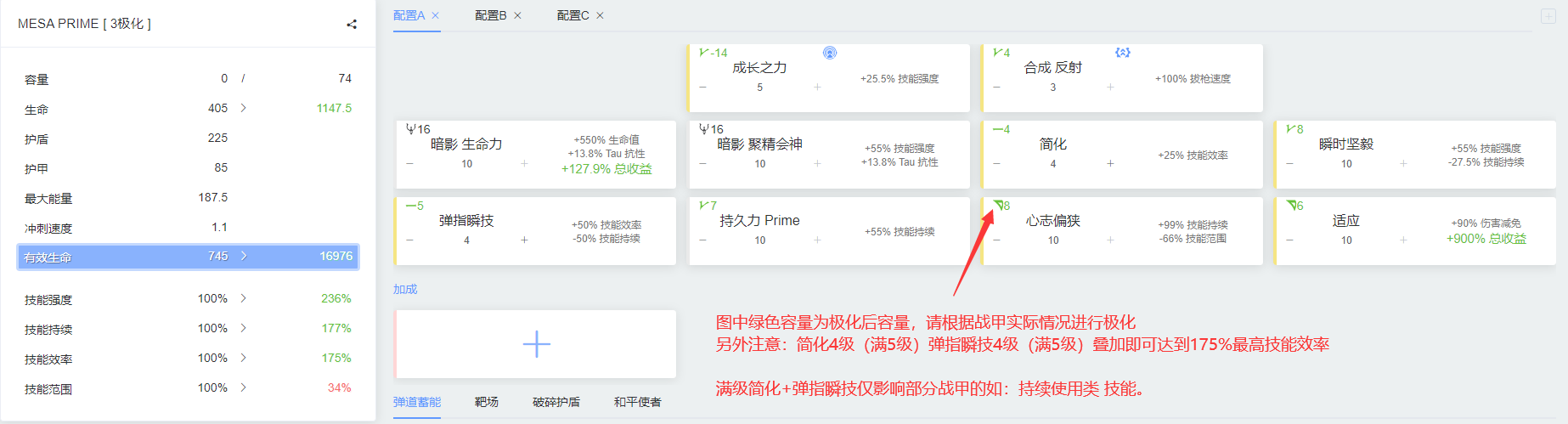Decrease rank of 瞬时坚毅 mod

tap(1289, 164)
